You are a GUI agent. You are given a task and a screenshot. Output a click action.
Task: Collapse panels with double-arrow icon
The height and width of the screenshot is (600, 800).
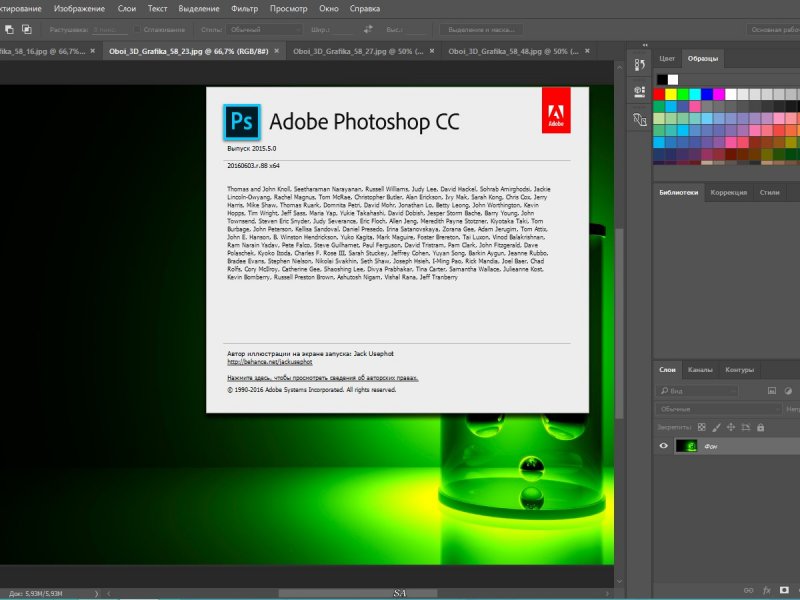645,45
